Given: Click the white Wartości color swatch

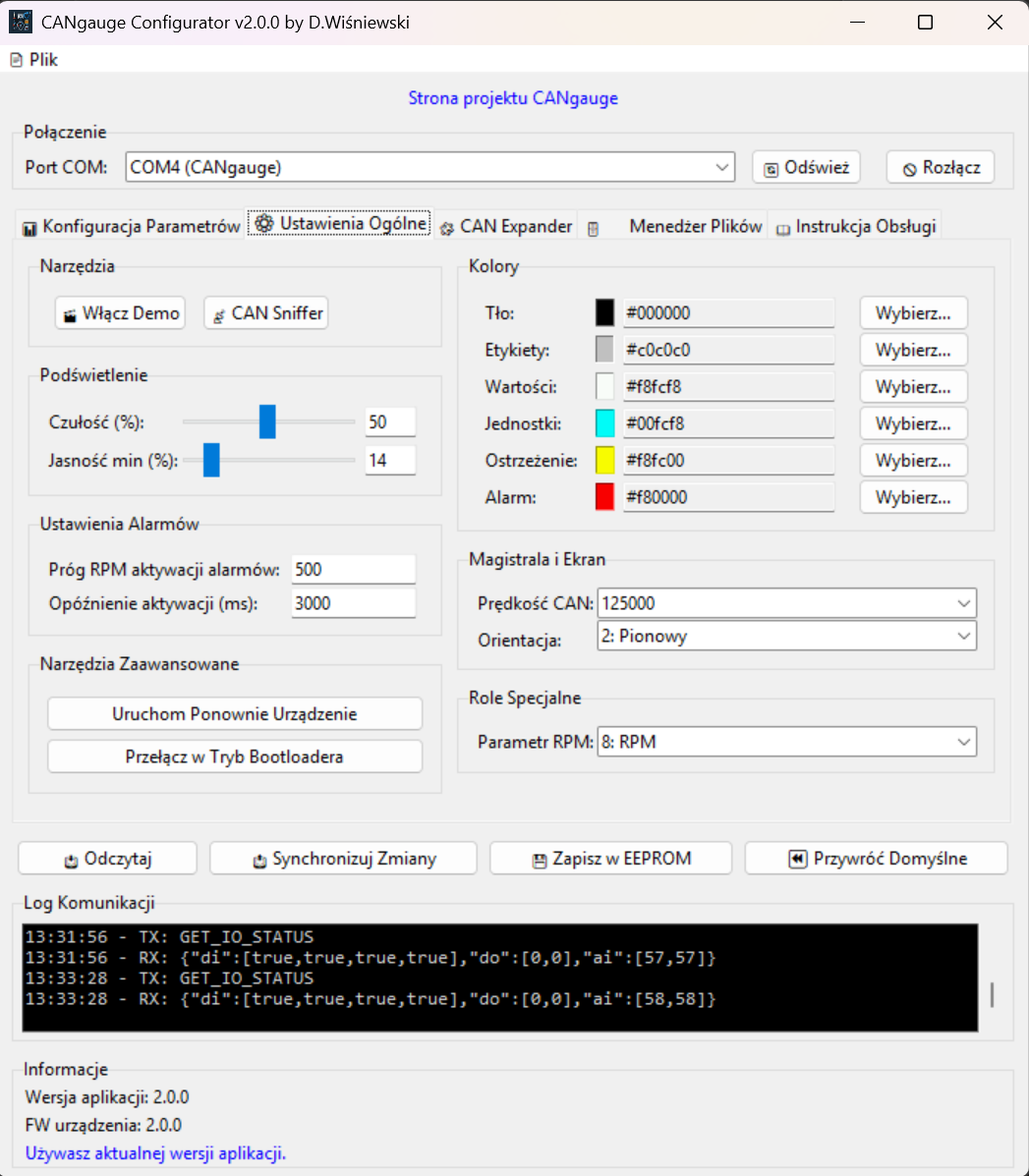Looking at the screenshot, I should 604,386.
